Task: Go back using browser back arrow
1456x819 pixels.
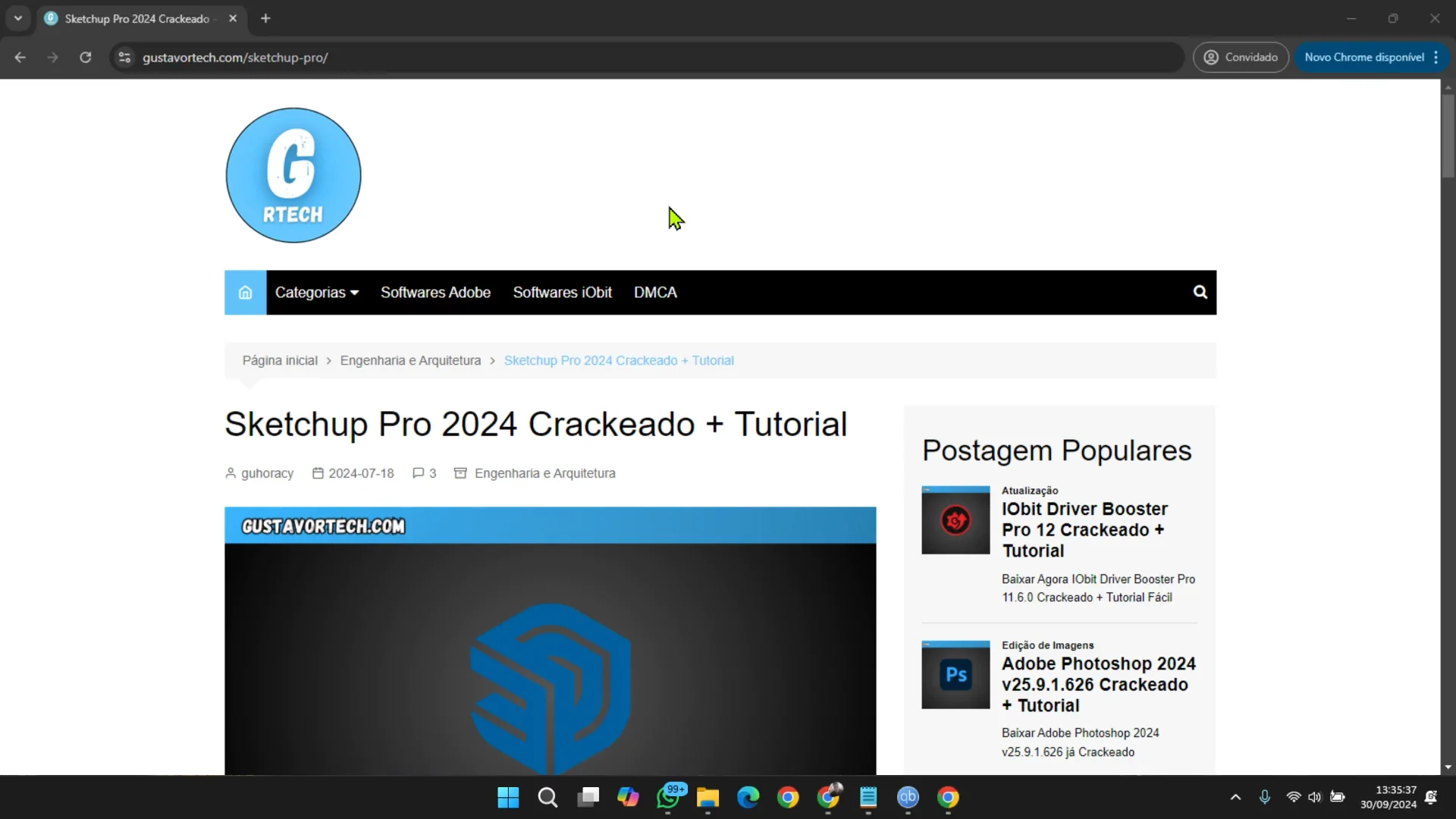Action: coord(20,58)
